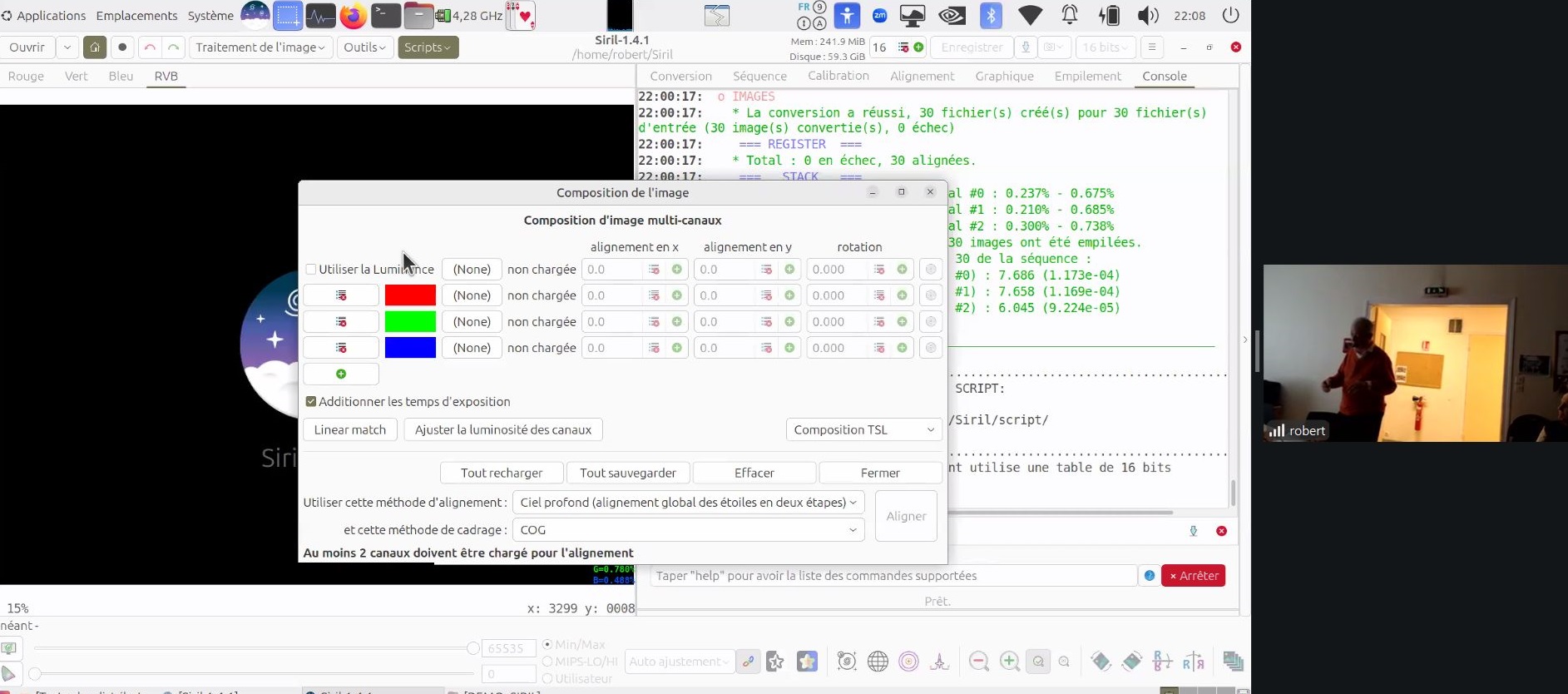The width and height of the screenshot is (1568, 694).
Task: Click the zoom in magnifier icon
Action: [1009, 662]
